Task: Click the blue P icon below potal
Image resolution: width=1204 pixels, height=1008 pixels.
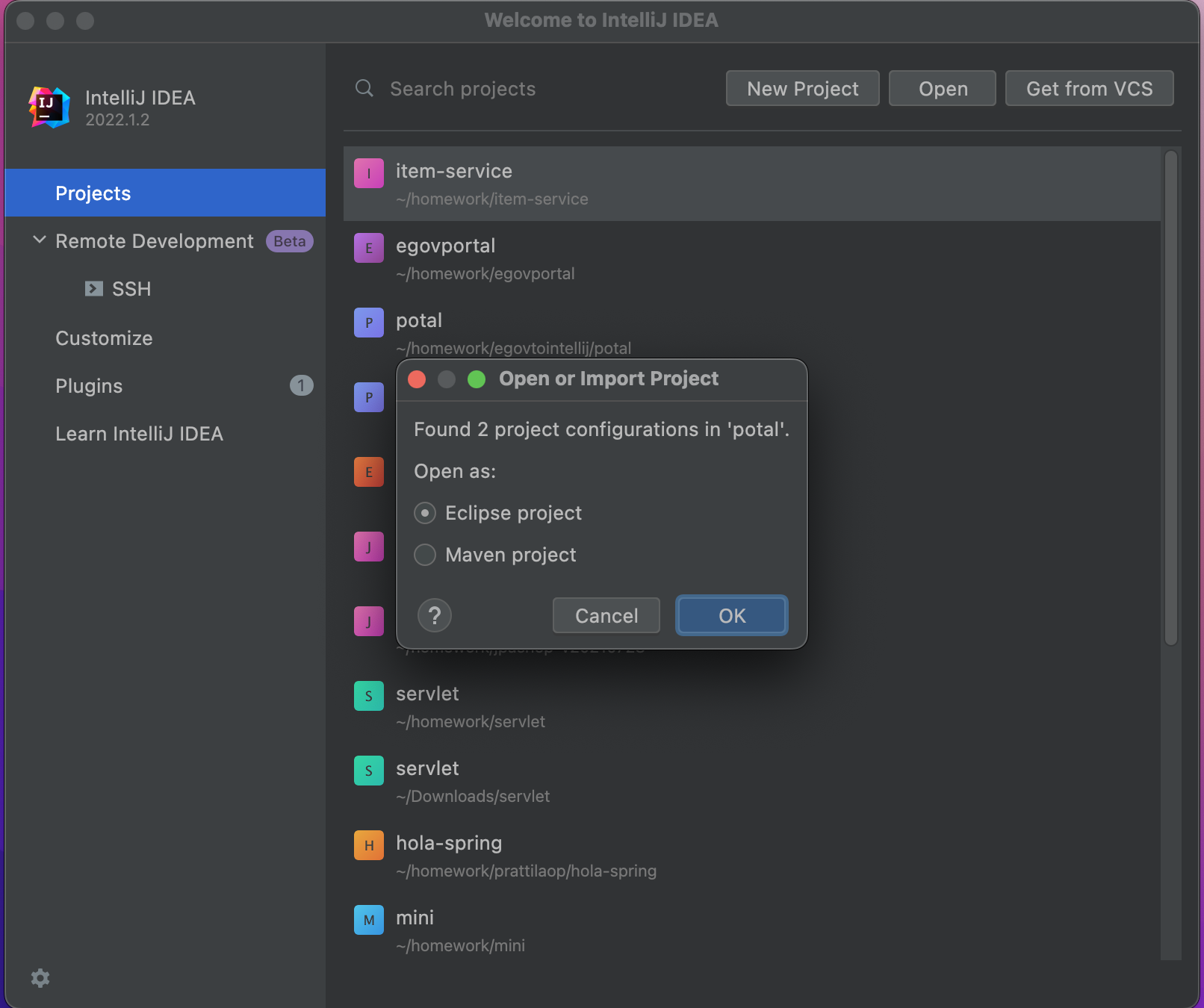Action: 369,397
